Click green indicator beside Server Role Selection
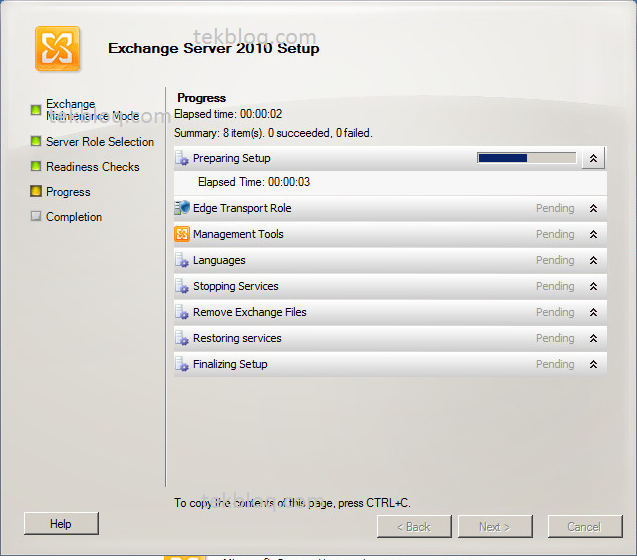This screenshot has height=560, width=637. 36,141
